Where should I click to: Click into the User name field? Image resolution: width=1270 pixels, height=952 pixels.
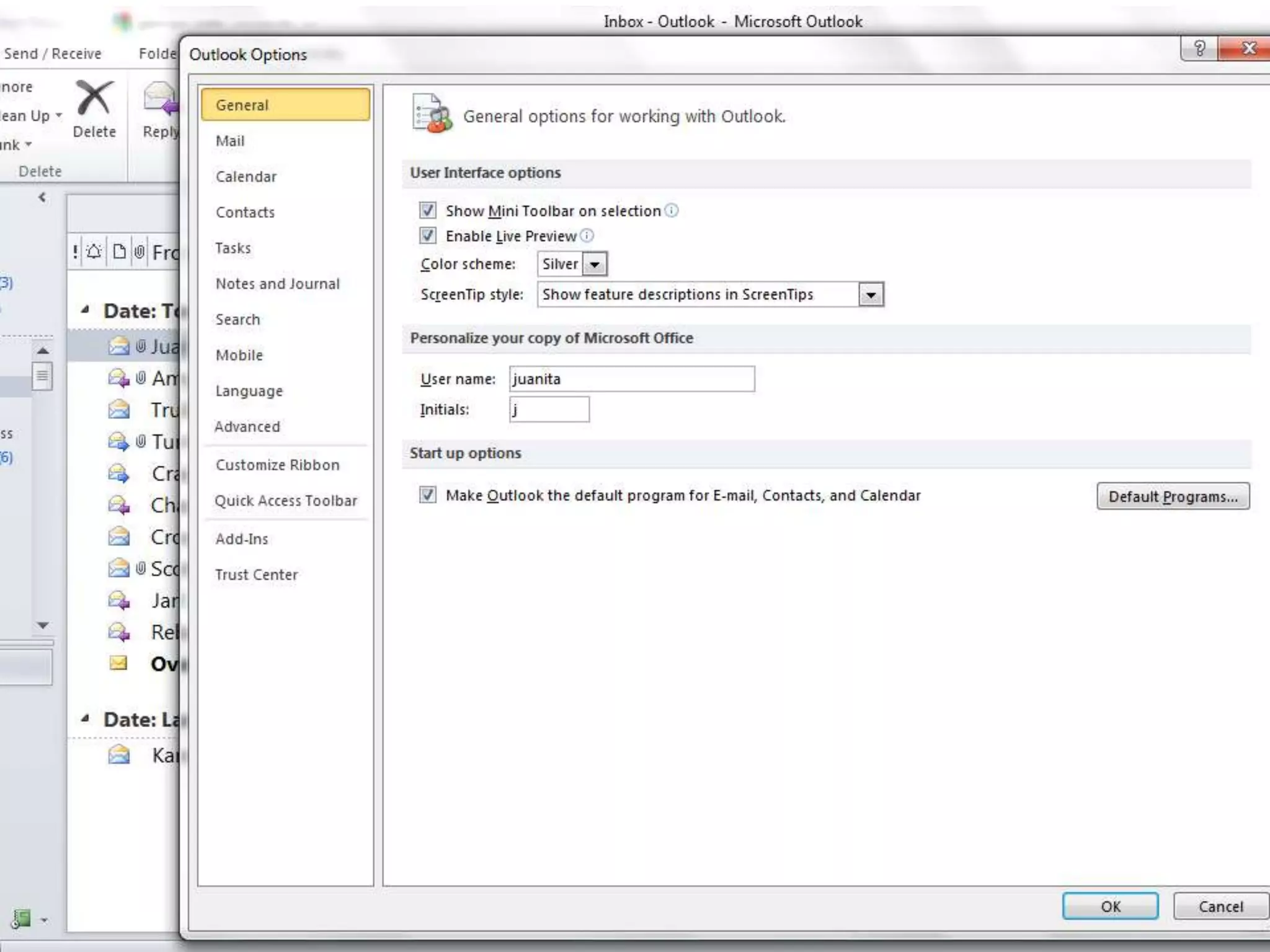tap(631, 379)
